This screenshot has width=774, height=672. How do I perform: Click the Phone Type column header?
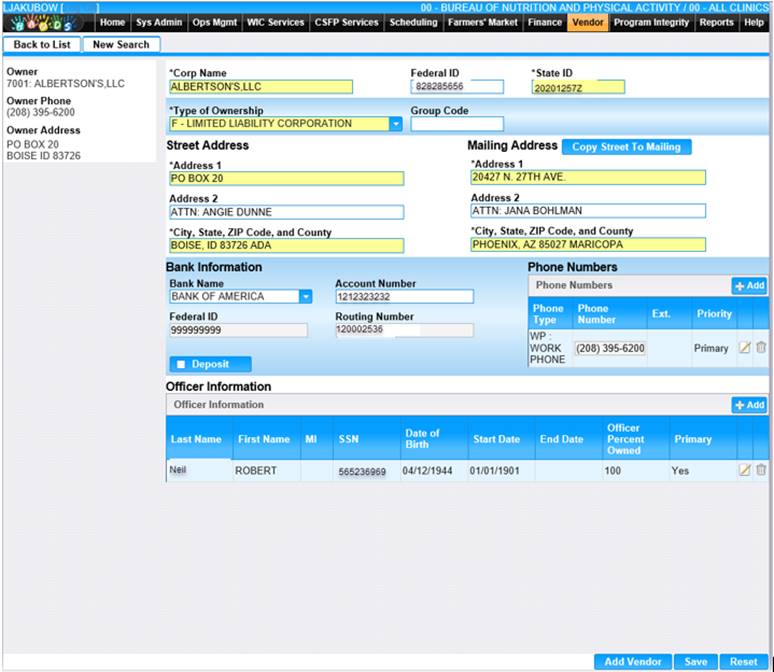tap(550, 314)
